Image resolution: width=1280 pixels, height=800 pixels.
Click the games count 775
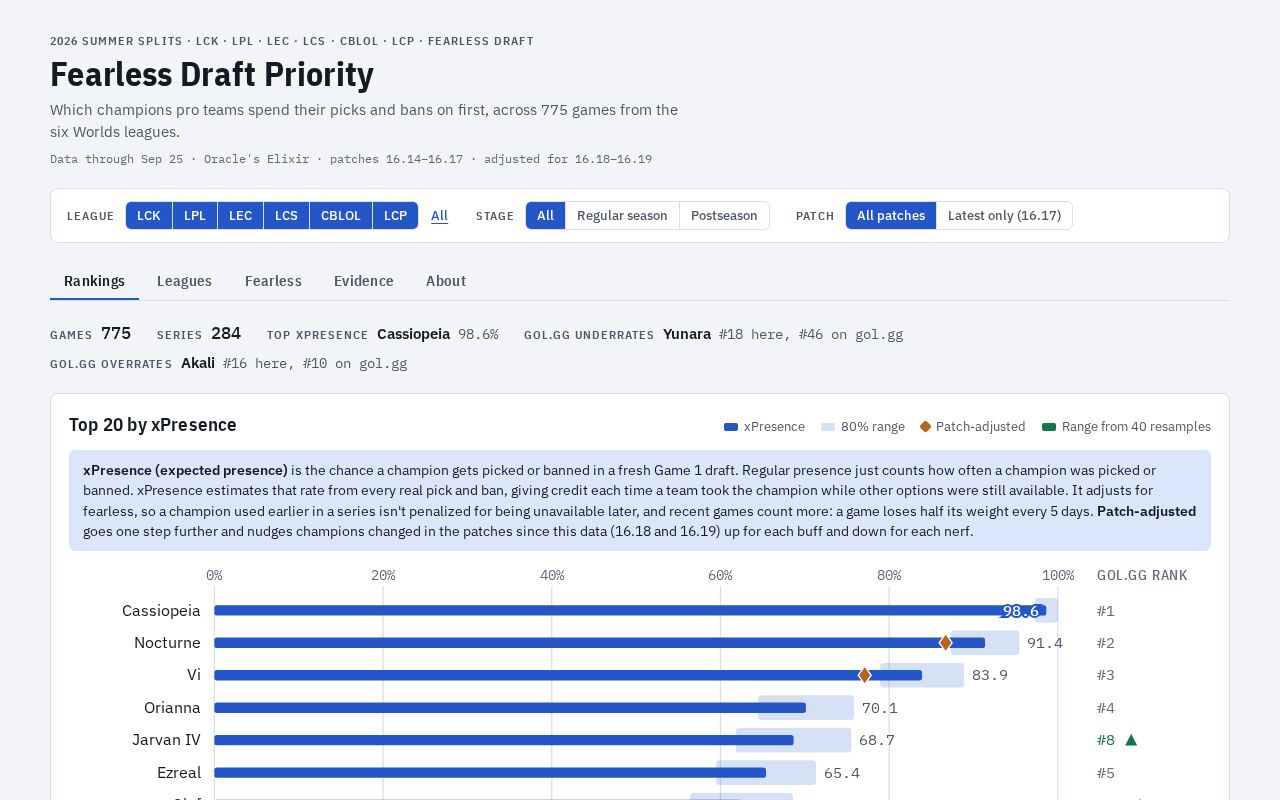click(x=116, y=334)
